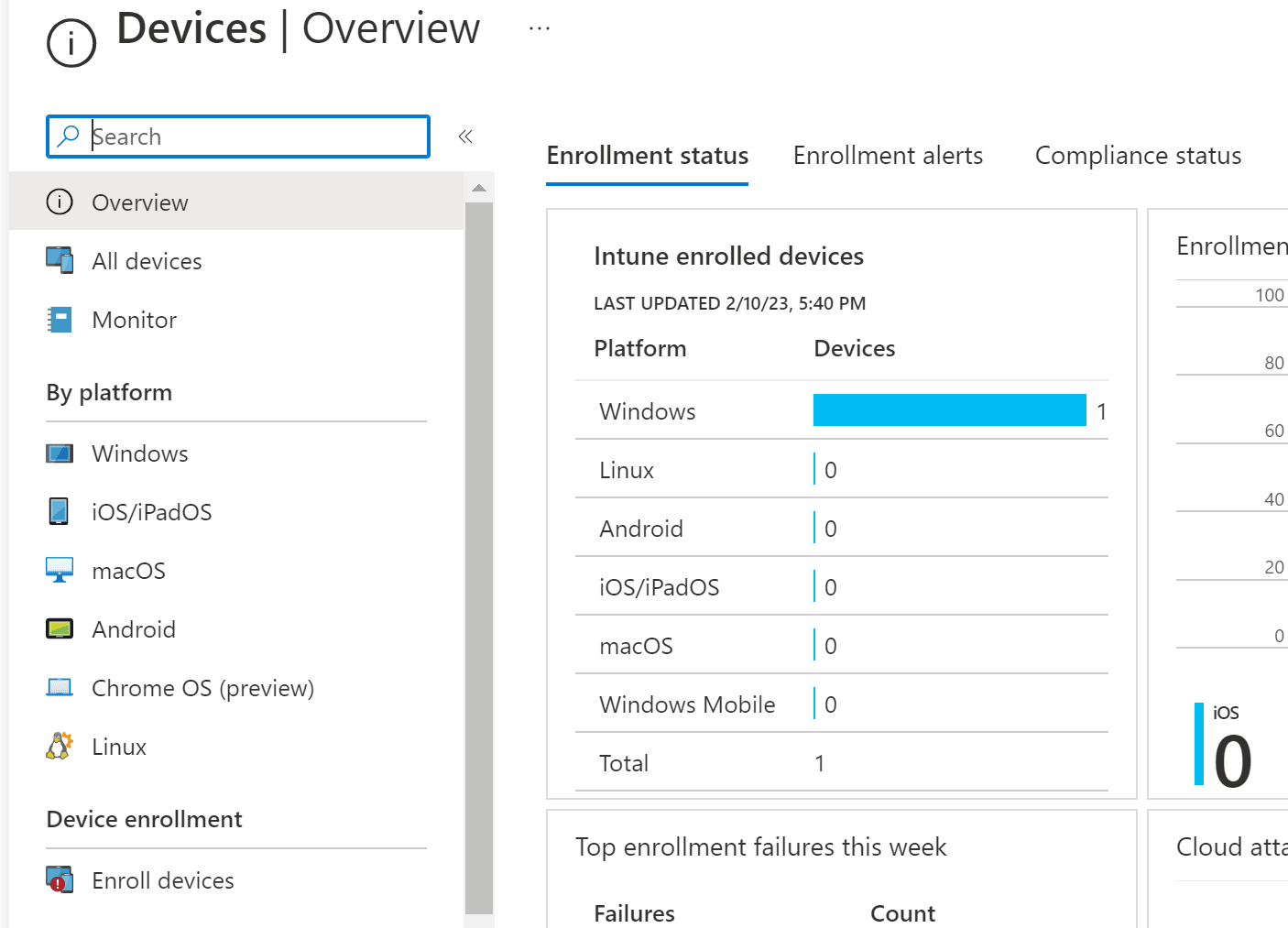This screenshot has height=928, width=1288.
Task: Click the Linux penguin icon
Action: click(60, 746)
